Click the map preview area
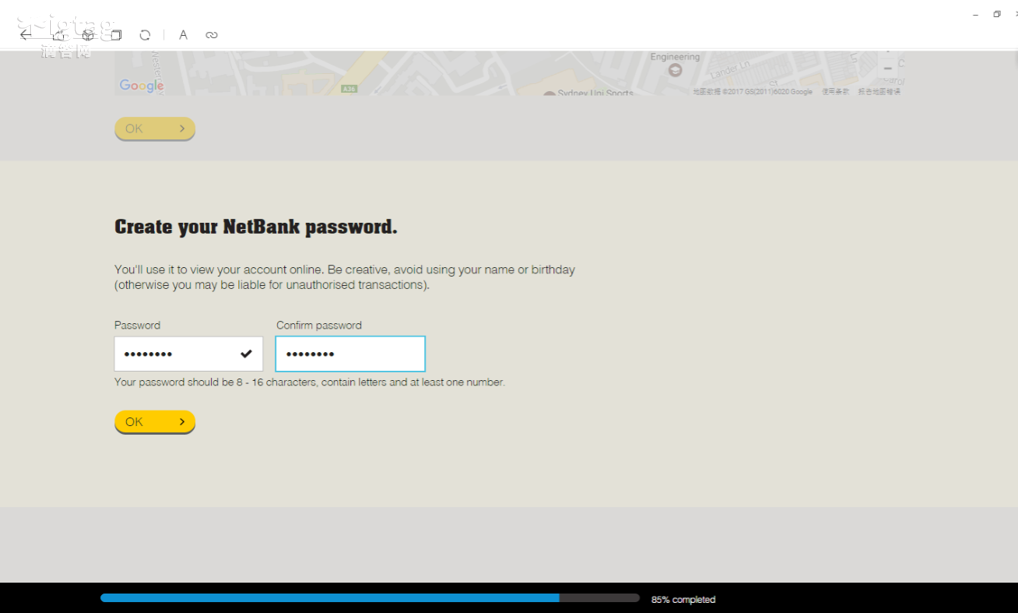Image resolution: width=1018 pixels, height=613 pixels. [510, 73]
